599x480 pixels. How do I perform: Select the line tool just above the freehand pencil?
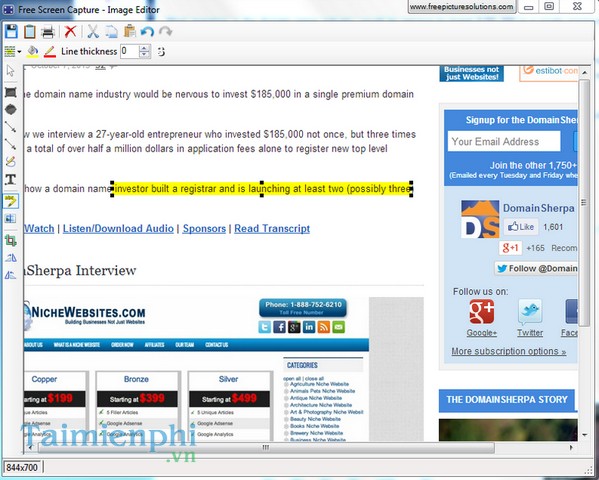pos(10,144)
